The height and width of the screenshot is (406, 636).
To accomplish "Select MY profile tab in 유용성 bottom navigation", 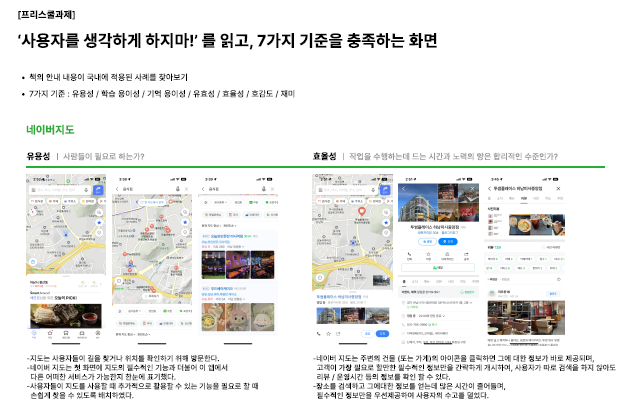I will [x=98, y=334].
